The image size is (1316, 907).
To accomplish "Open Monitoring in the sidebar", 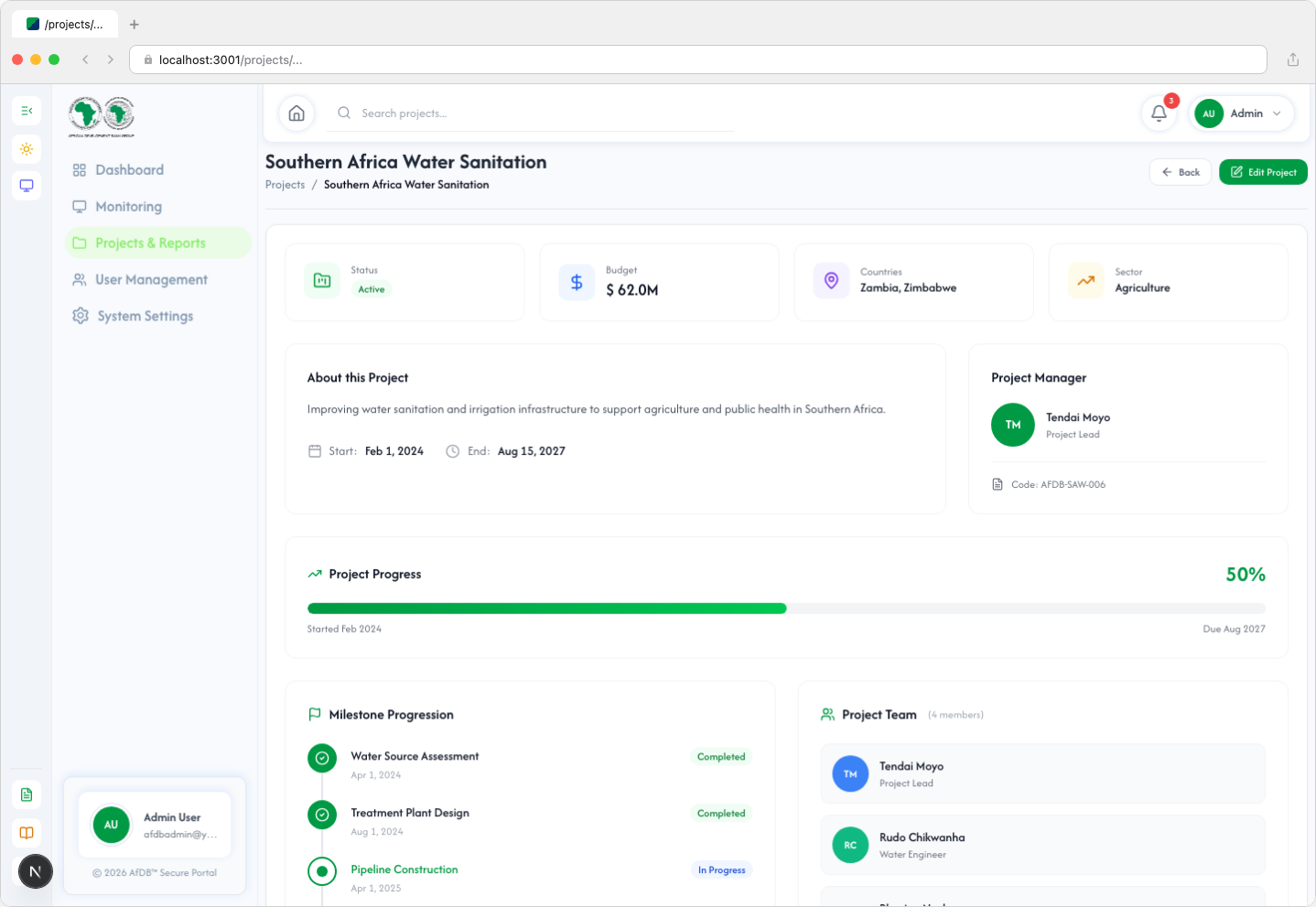I will [158, 207].
